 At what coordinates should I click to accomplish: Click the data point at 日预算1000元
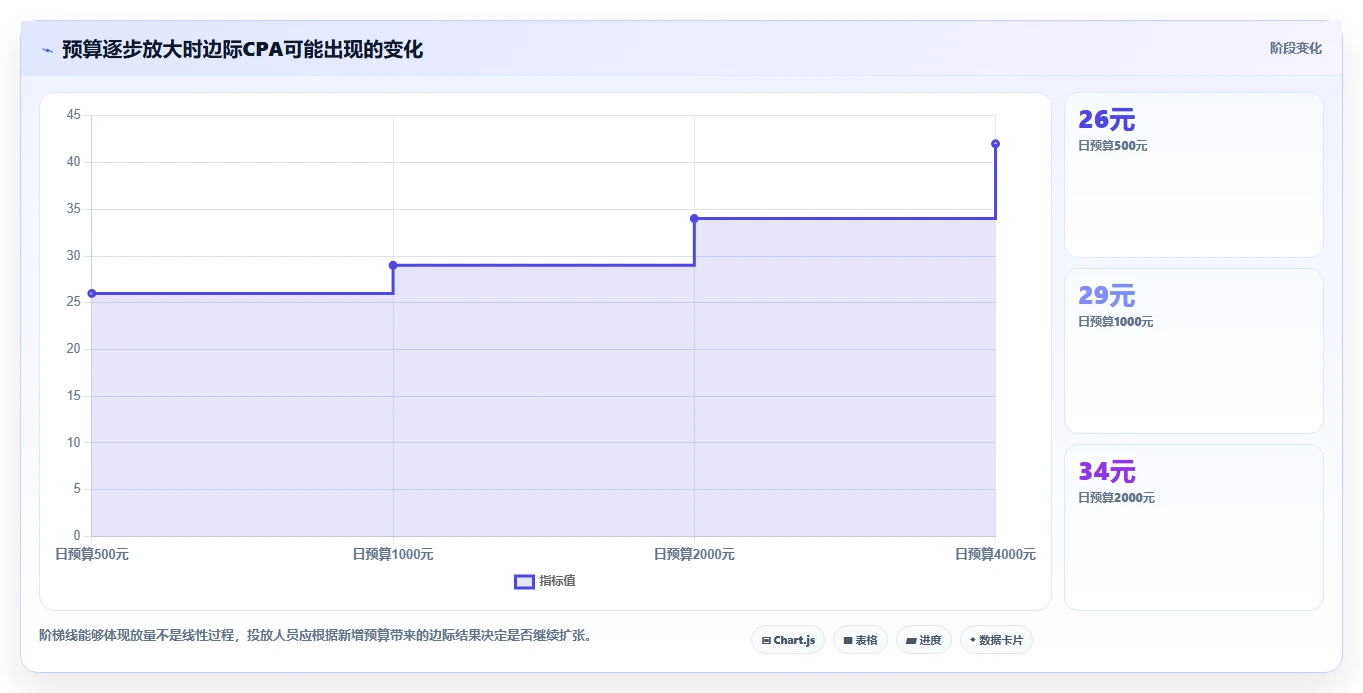(393, 265)
